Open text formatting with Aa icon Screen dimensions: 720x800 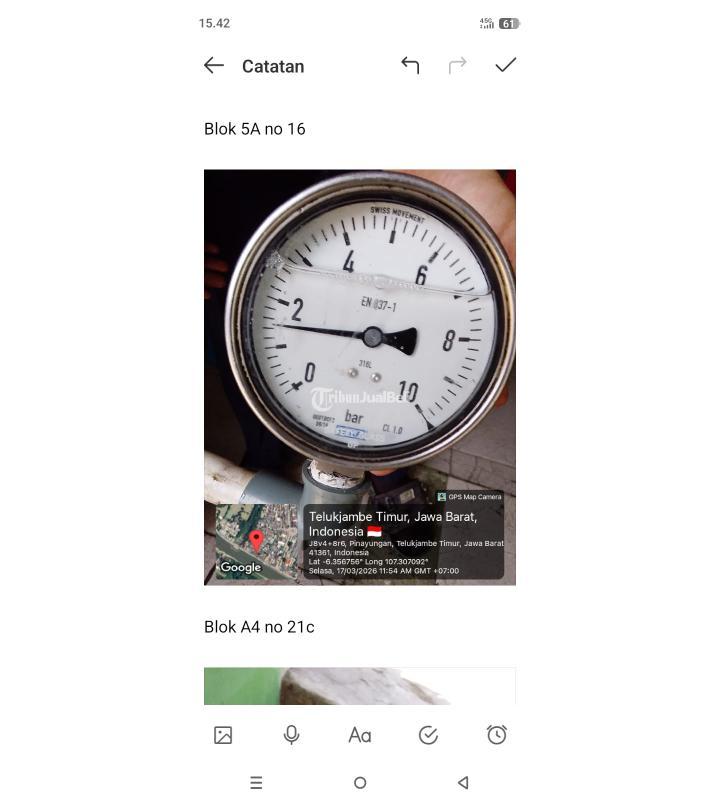click(x=360, y=735)
